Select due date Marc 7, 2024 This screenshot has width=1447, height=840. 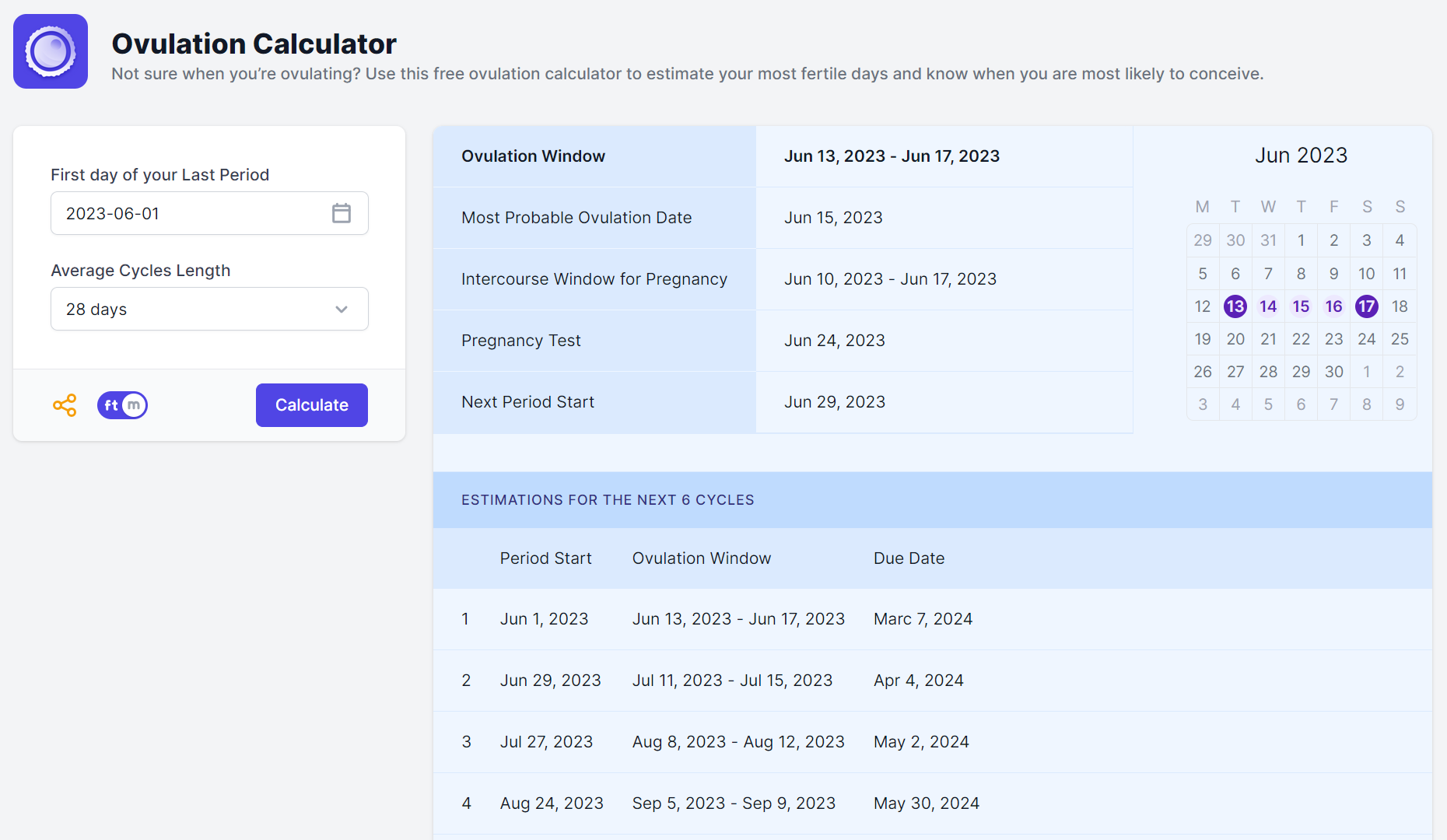tap(923, 619)
